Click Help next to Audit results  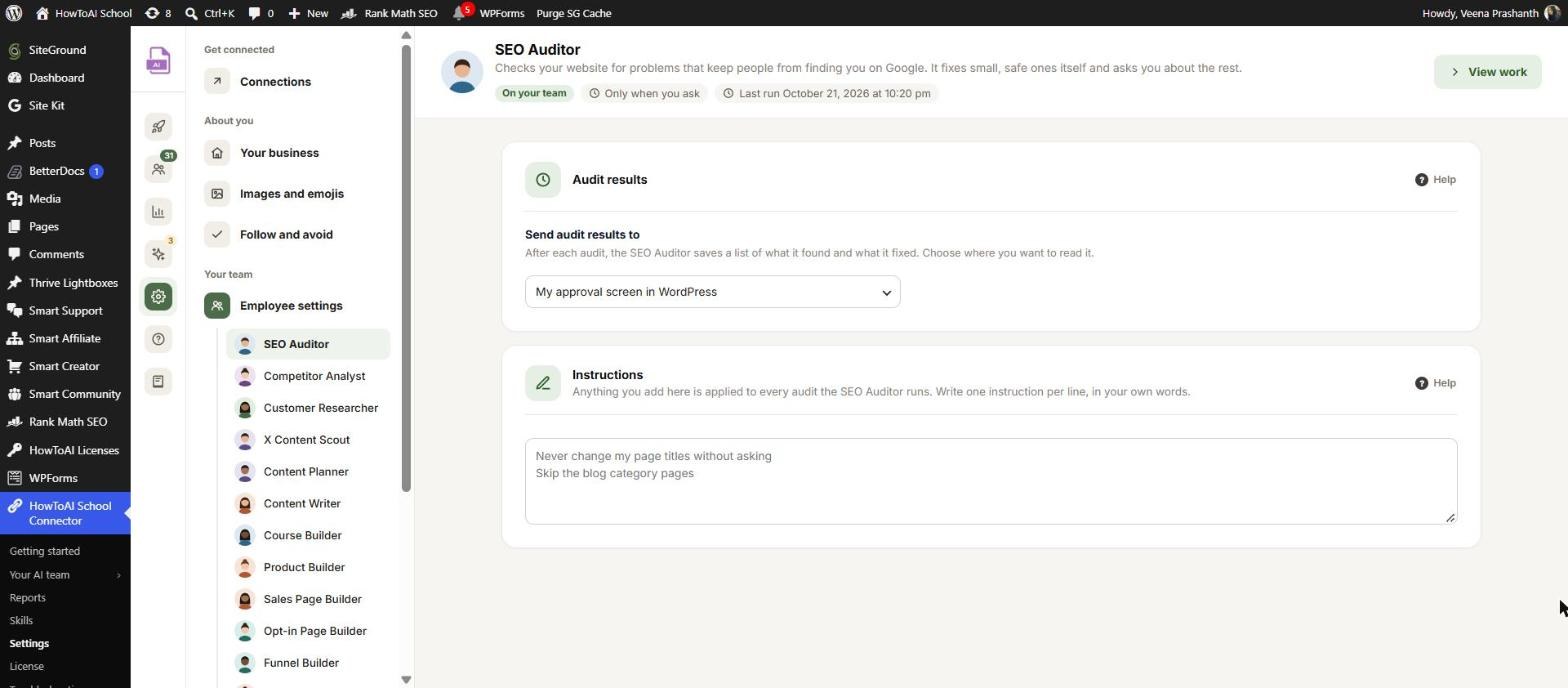(x=1435, y=180)
